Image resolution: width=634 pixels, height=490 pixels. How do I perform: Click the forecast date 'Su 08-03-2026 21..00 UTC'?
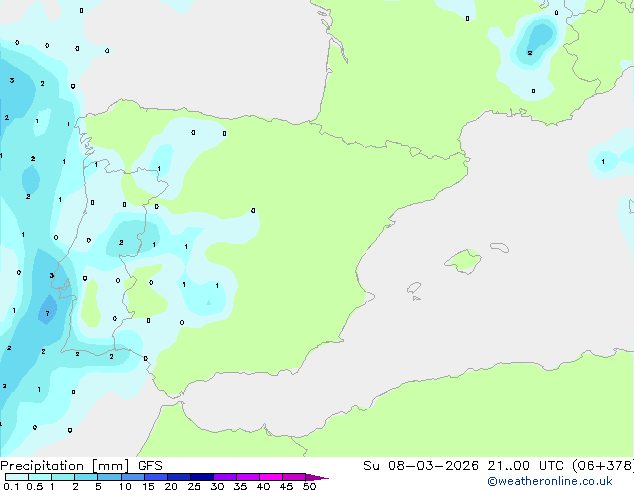(x=463, y=466)
